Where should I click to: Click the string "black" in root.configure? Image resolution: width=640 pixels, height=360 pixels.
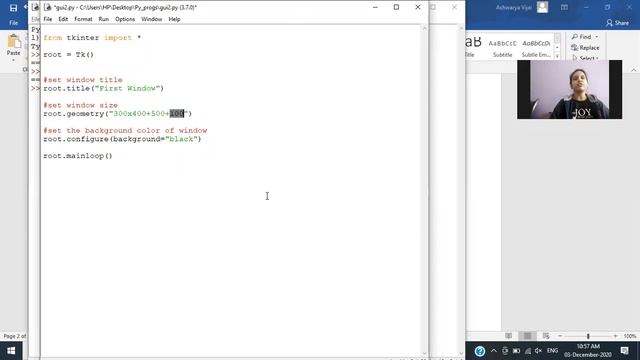pyautogui.click(x=181, y=139)
